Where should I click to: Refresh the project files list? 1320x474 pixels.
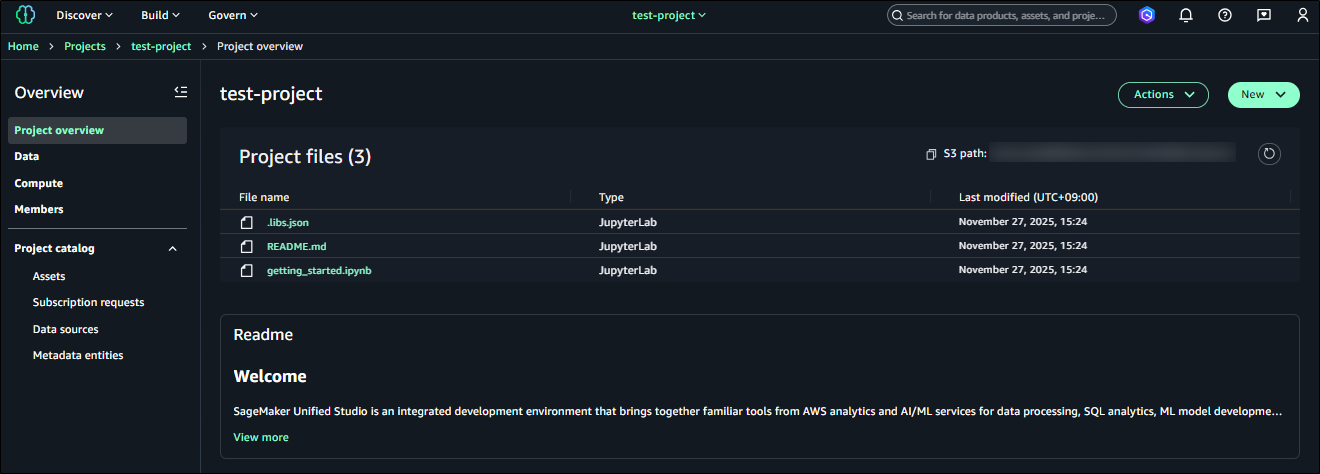[x=1269, y=154]
